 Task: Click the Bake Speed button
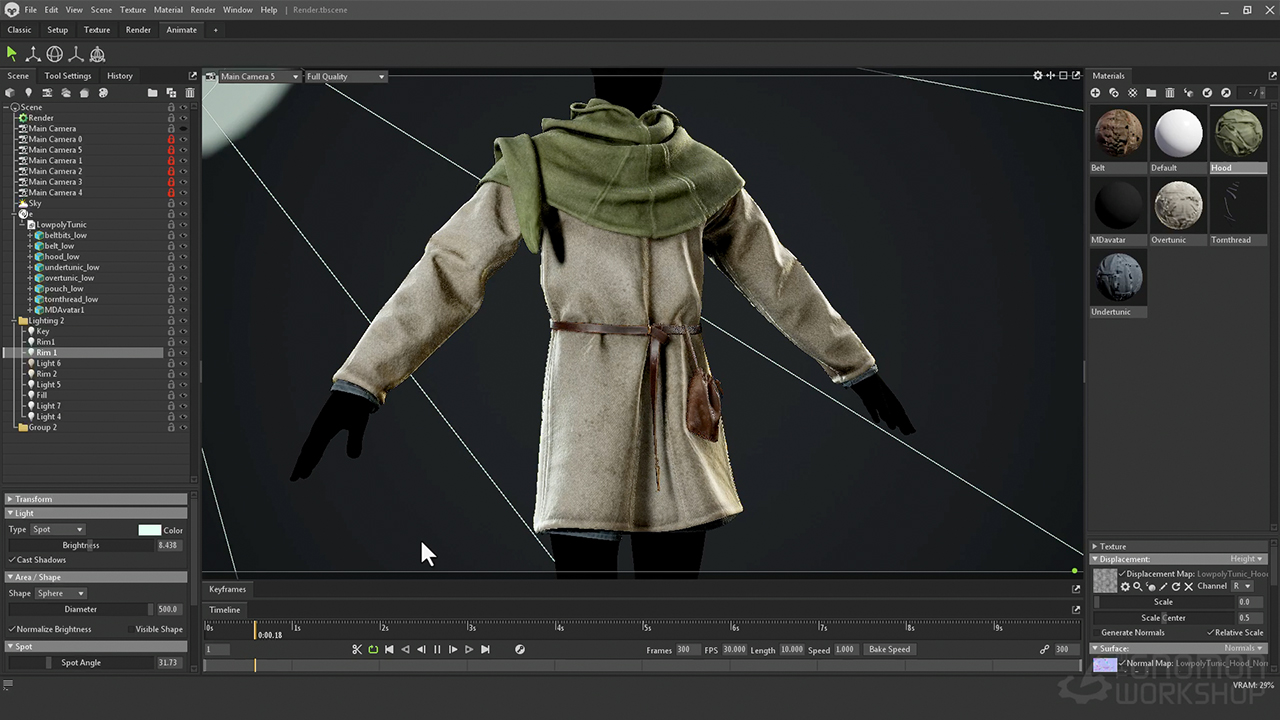click(889, 650)
